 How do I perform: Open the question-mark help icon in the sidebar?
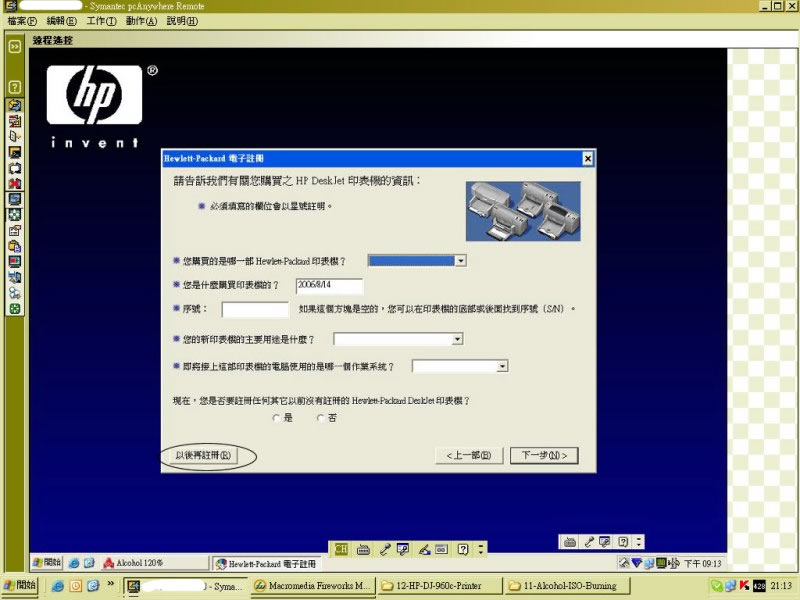15,87
